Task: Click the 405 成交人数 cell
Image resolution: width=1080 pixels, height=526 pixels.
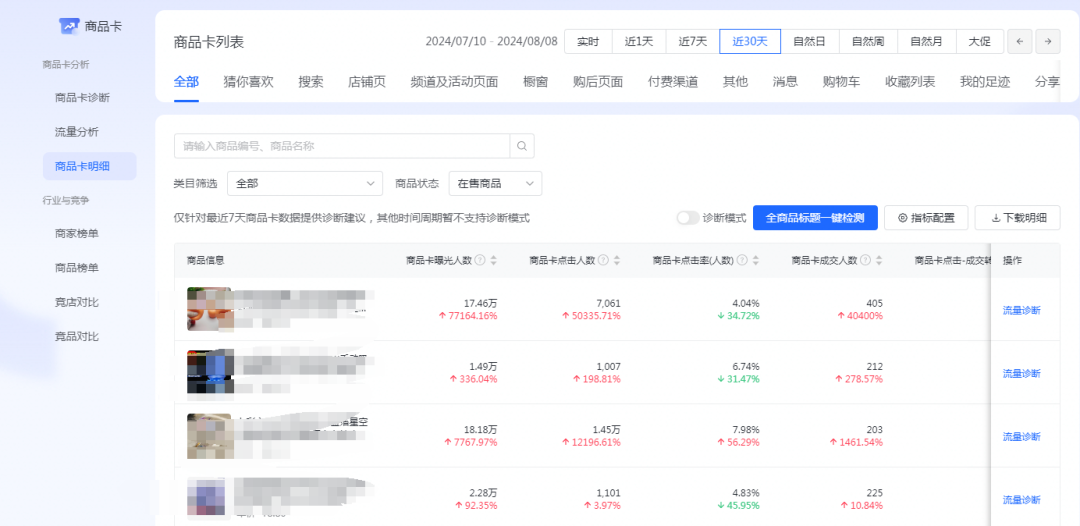Action: [x=875, y=303]
